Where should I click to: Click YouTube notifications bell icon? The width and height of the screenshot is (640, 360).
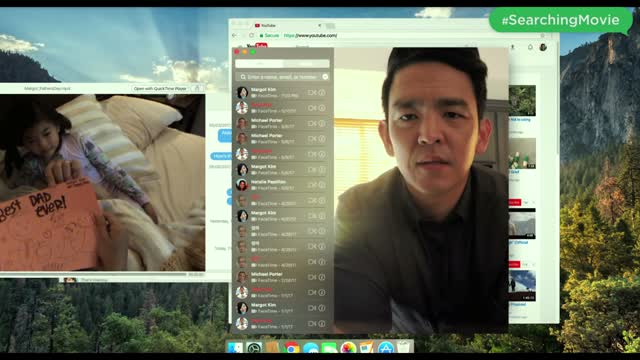point(530,47)
